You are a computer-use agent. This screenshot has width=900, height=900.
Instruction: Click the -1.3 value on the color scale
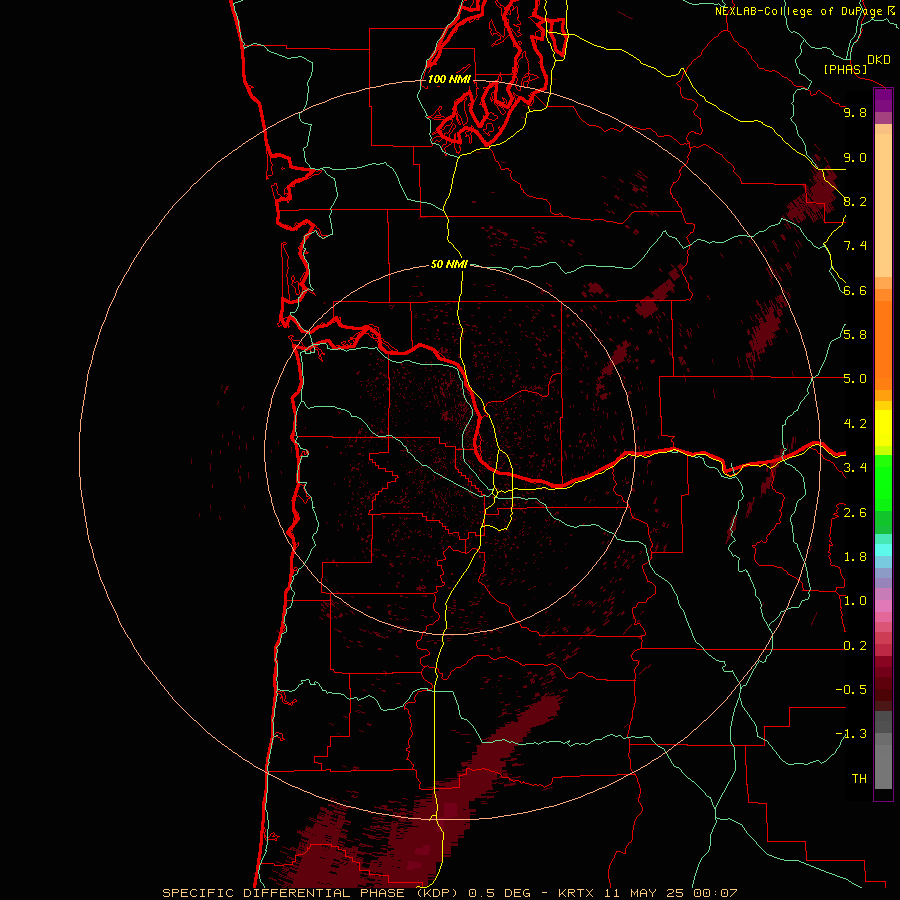851,734
